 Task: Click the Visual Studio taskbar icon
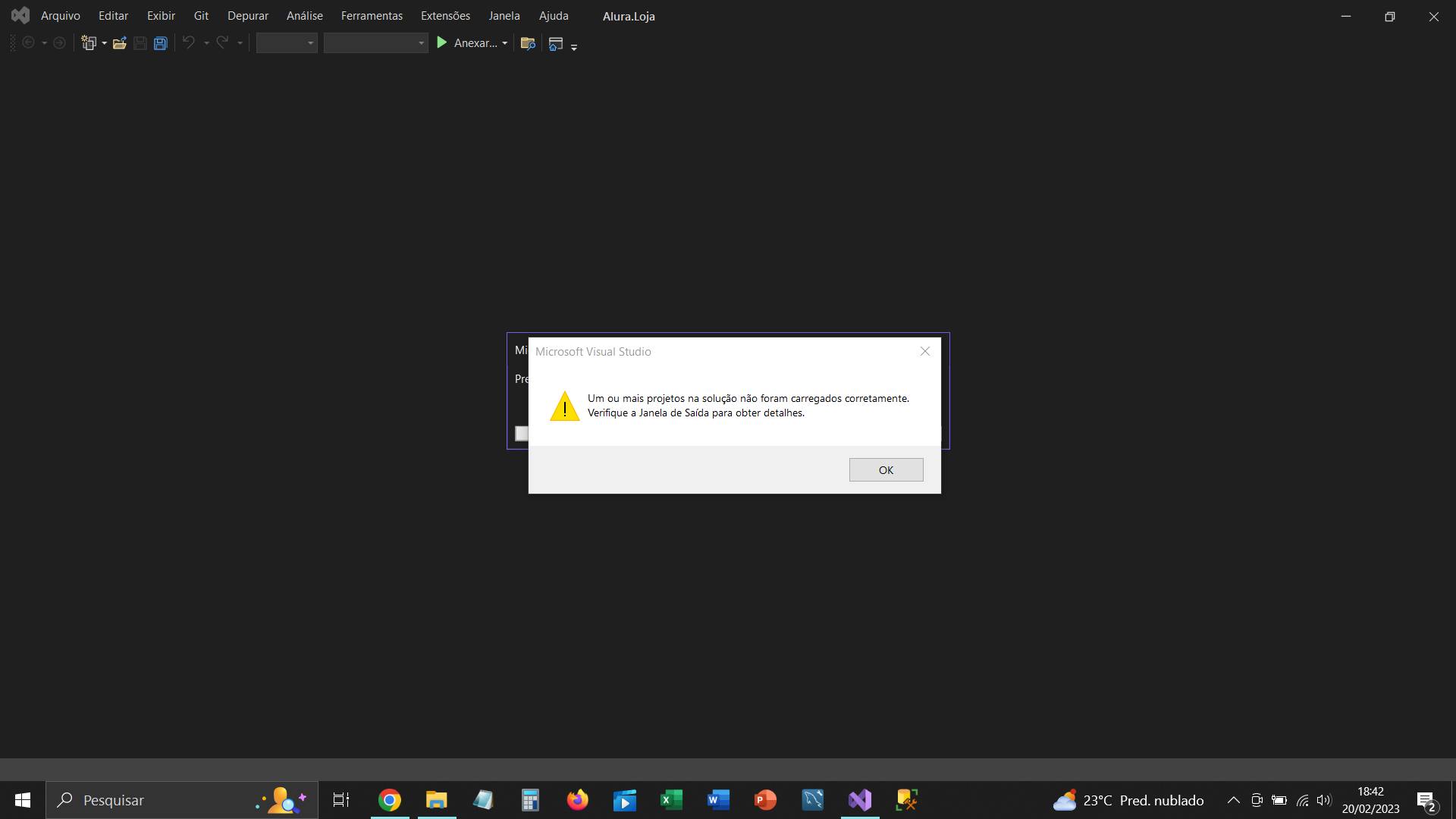(x=860, y=800)
